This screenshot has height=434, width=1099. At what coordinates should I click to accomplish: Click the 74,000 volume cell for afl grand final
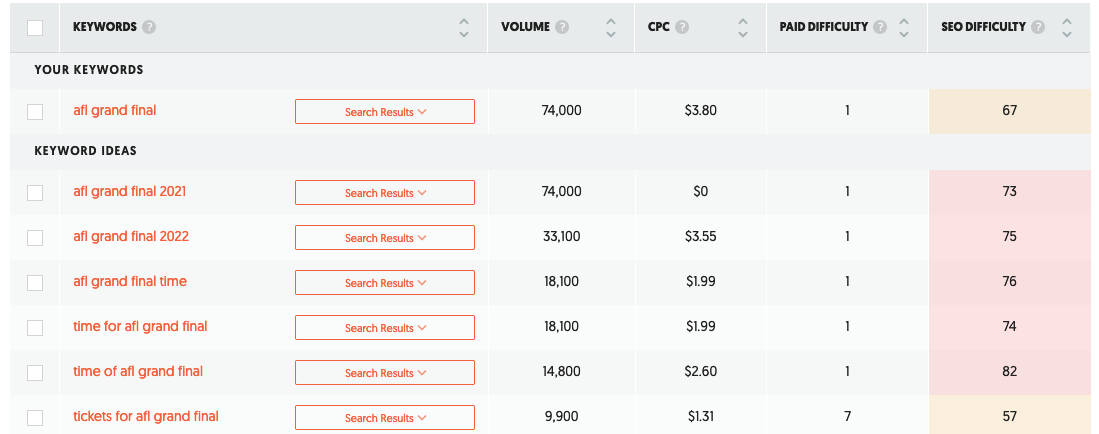(x=561, y=111)
